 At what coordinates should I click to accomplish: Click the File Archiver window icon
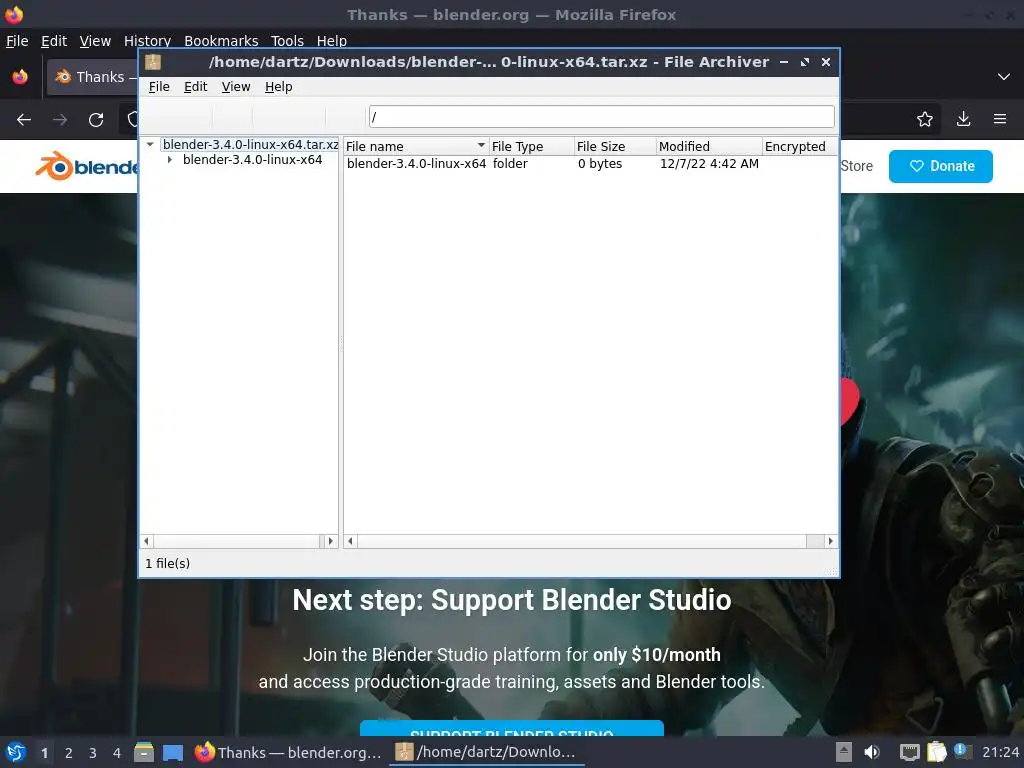coord(153,62)
